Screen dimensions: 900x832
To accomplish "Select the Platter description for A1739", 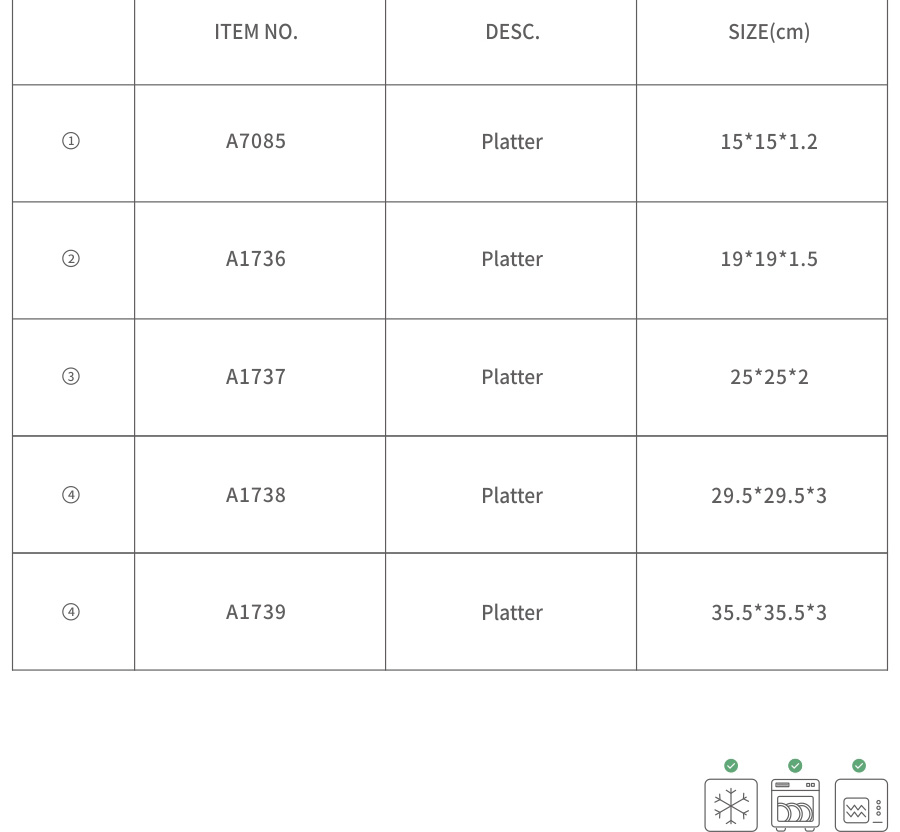I will tap(512, 612).
